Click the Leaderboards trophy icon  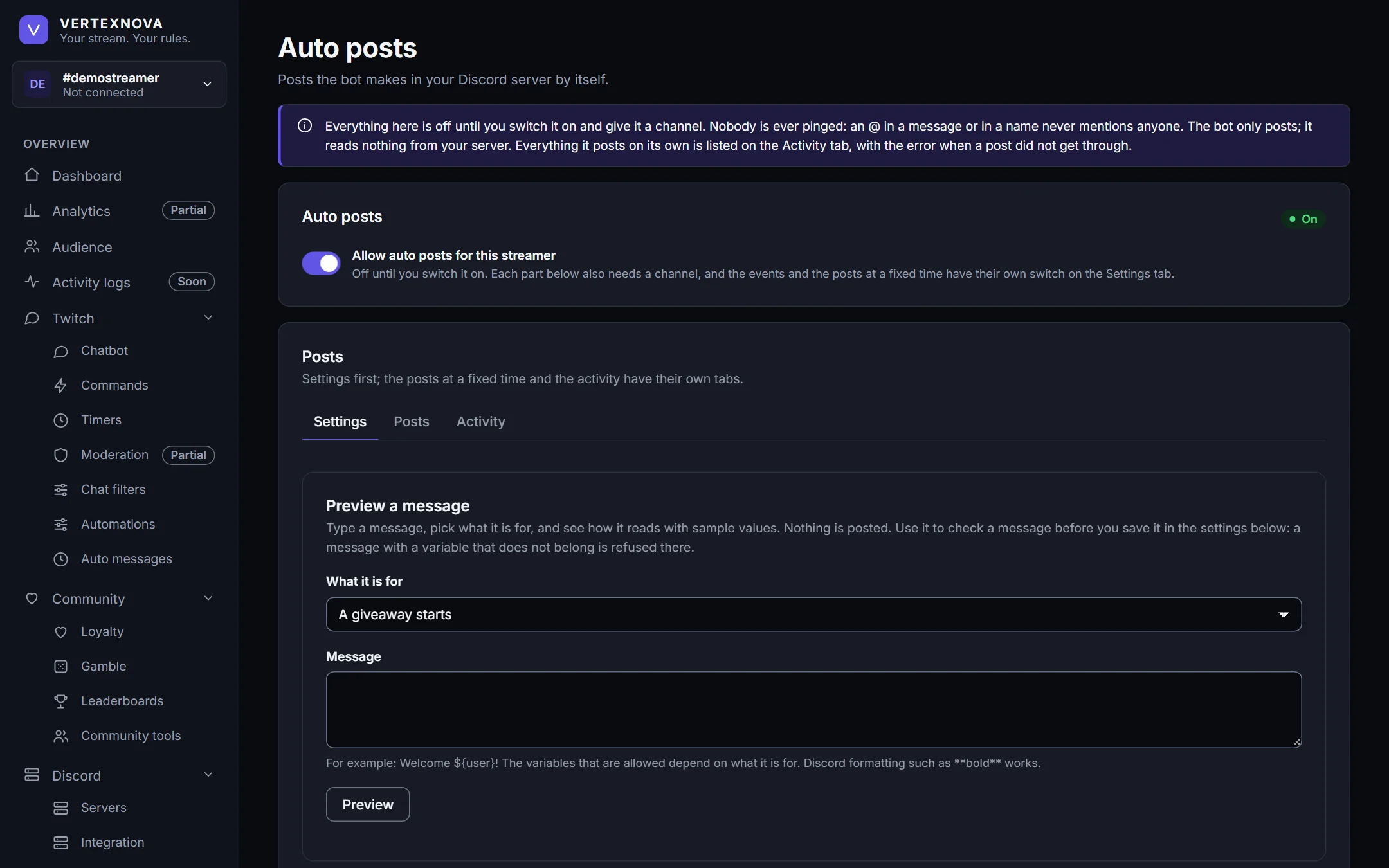(x=60, y=701)
